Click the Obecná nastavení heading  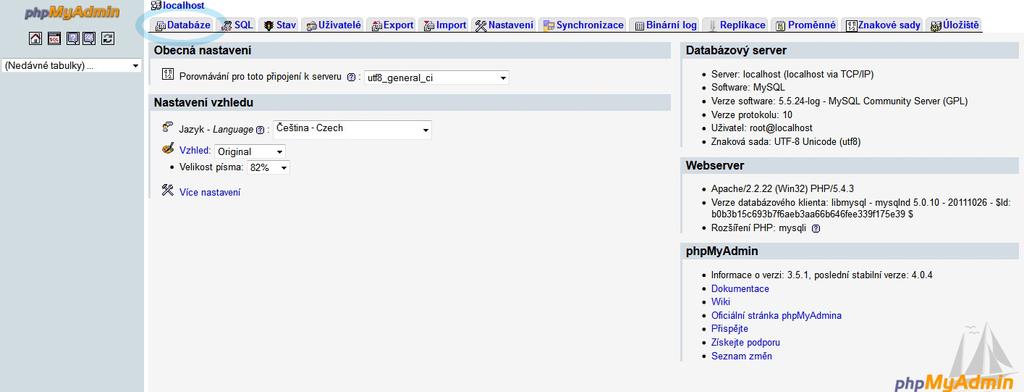click(202, 50)
